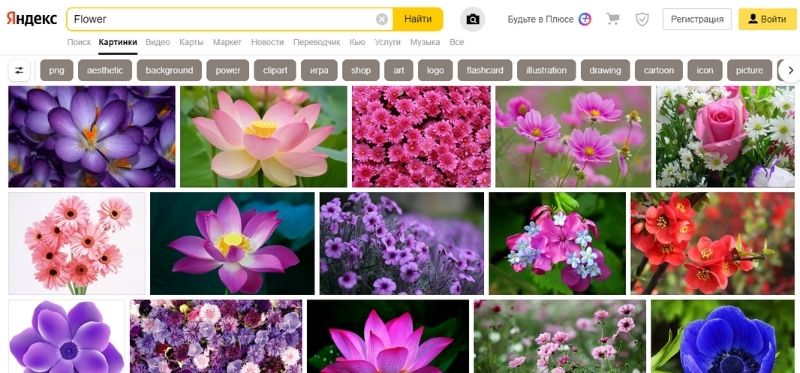This screenshot has width=800, height=373.
Task: Open the small pink meadow flowers image
Action: tap(560, 336)
